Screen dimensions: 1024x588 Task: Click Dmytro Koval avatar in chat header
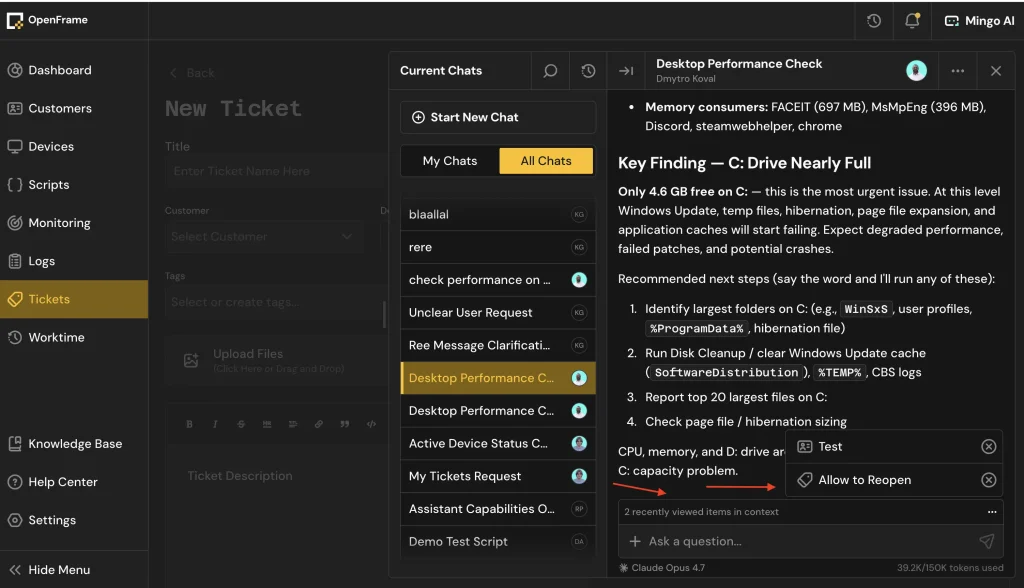916,71
